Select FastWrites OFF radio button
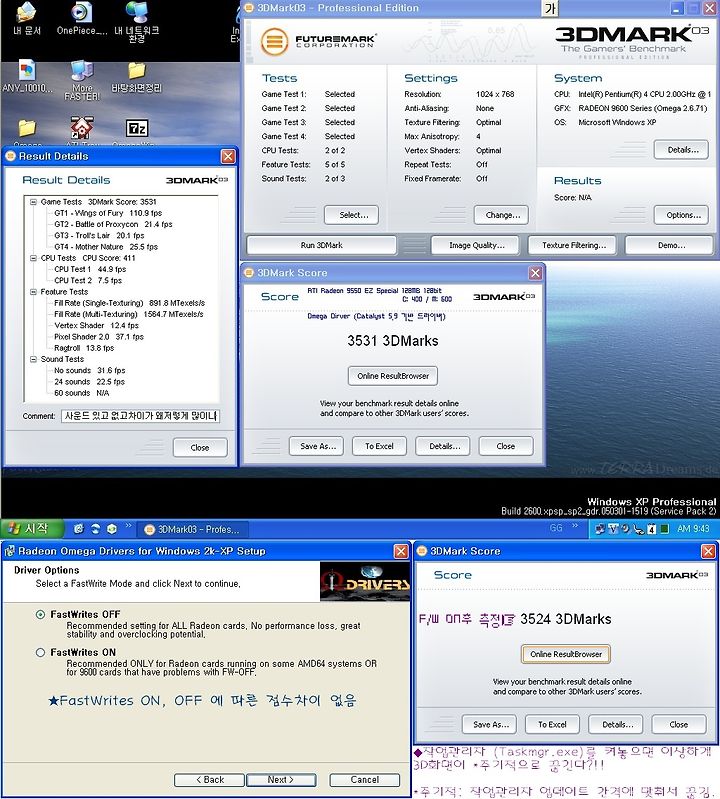720x799 pixels. [40, 615]
